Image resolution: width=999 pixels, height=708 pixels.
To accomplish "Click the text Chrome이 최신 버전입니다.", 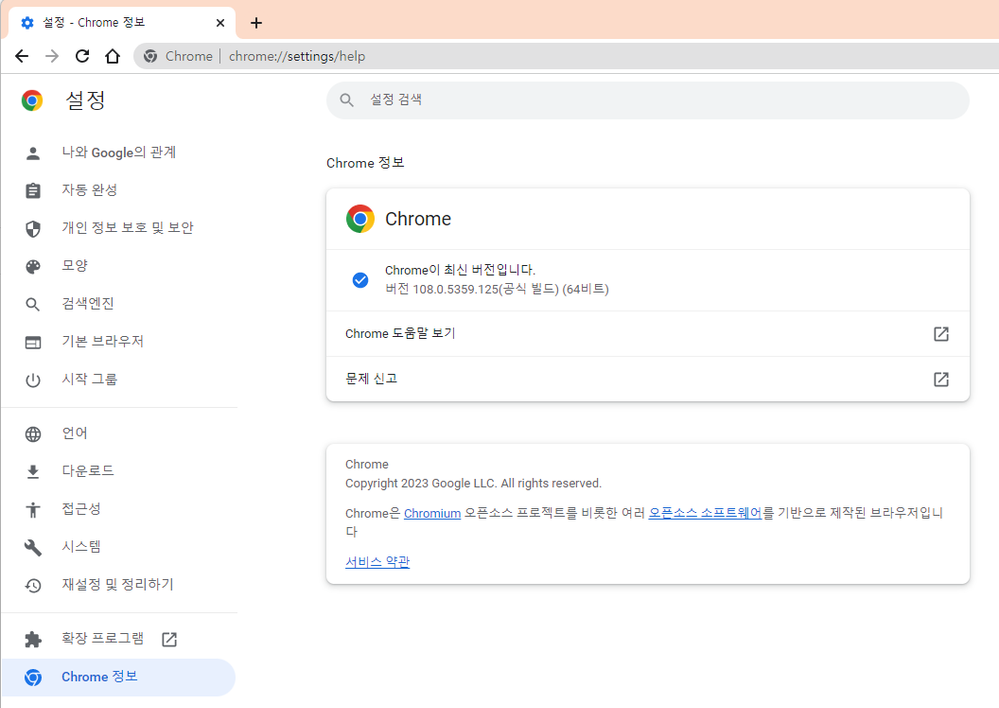I will (x=460, y=270).
